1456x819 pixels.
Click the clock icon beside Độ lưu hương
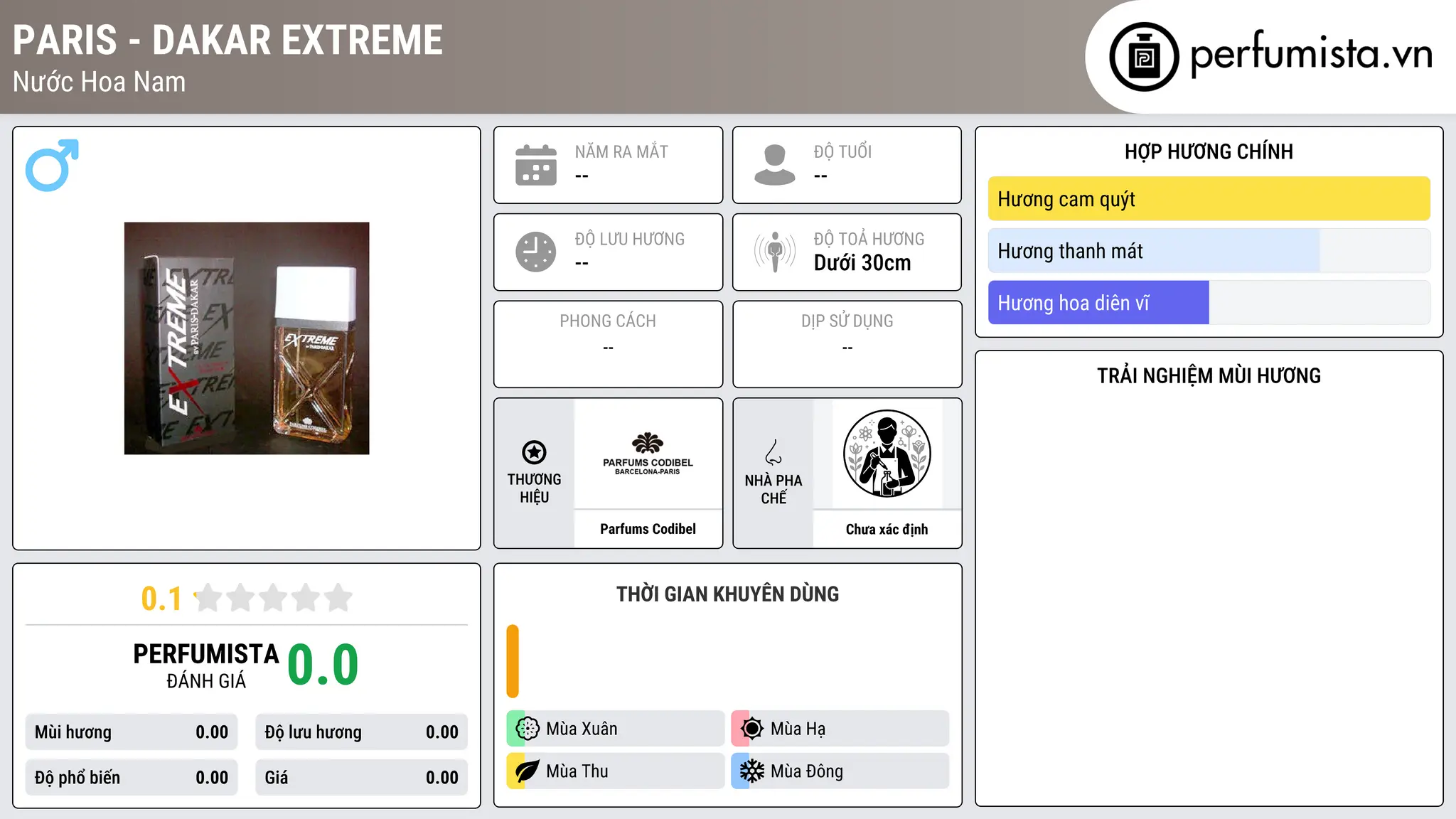click(536, 252)
